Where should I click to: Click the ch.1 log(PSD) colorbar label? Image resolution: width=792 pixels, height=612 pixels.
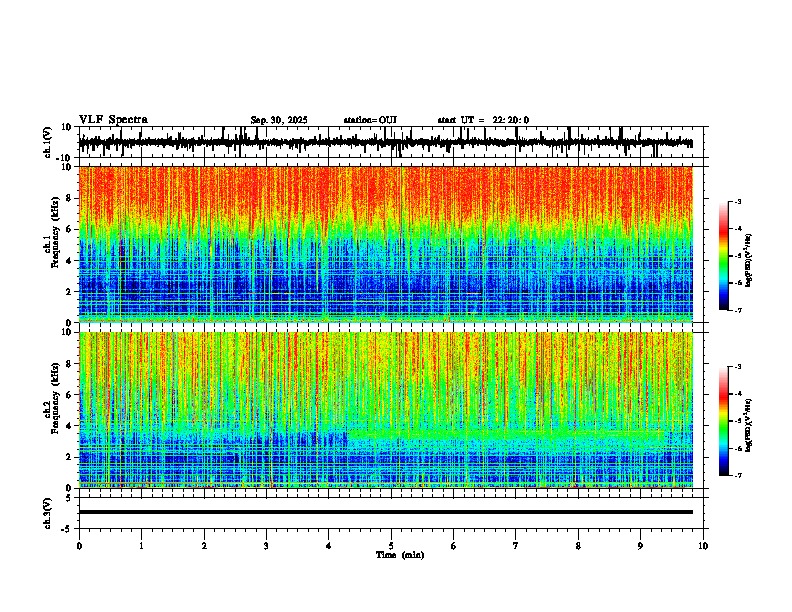coord(749,260)
